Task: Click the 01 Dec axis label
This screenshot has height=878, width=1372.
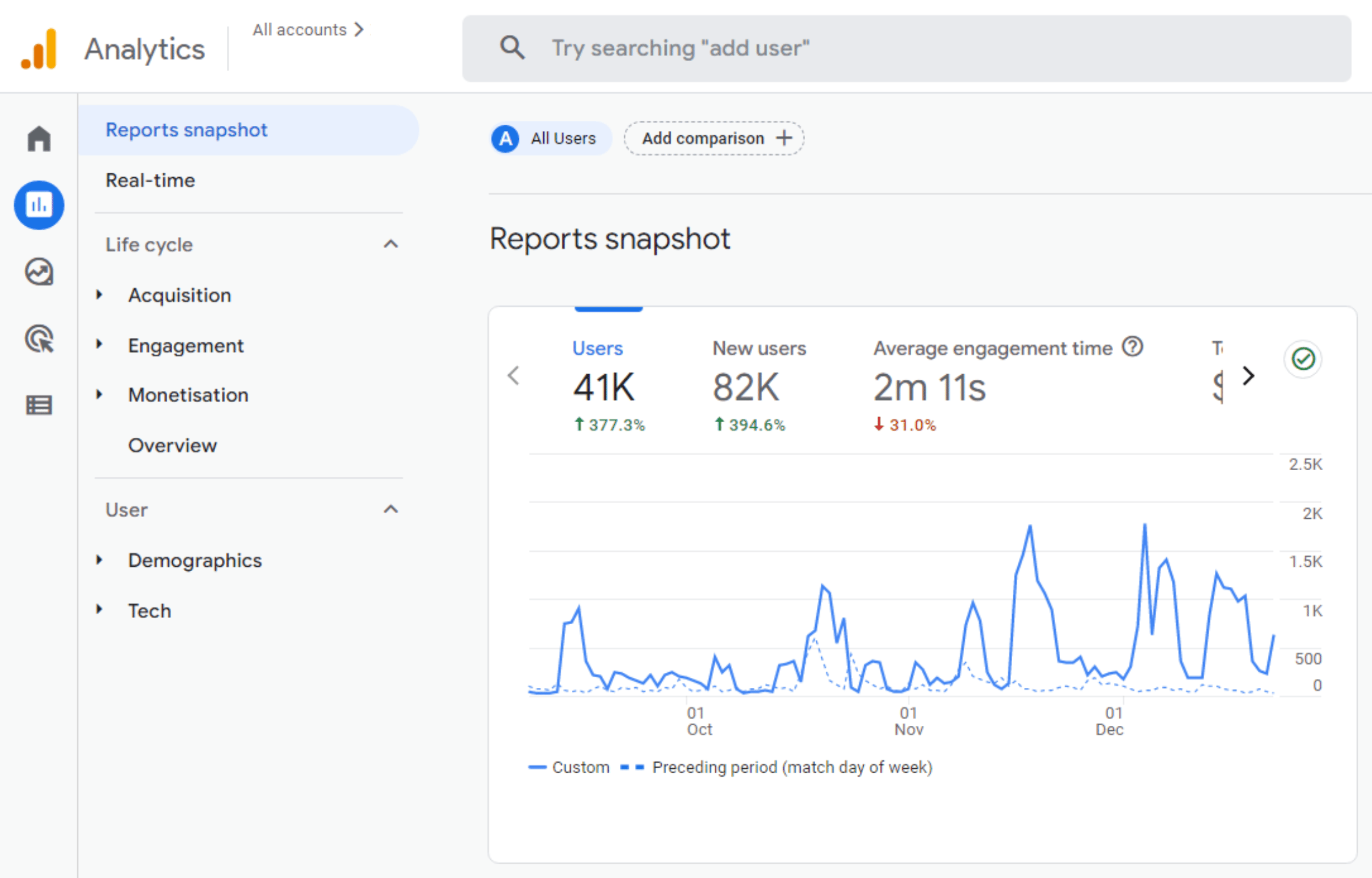Action: [x=1110, y=721]
